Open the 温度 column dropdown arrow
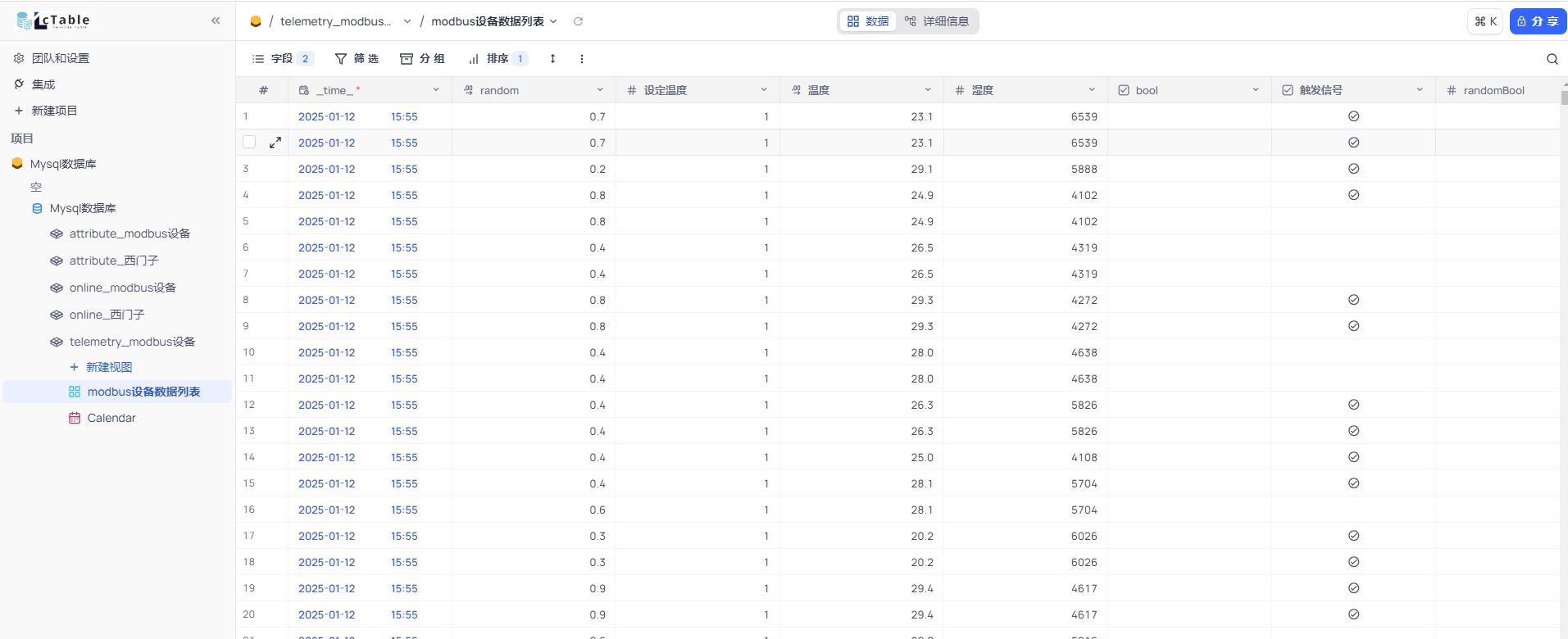Screen dimensions: 1568x639 928,90
